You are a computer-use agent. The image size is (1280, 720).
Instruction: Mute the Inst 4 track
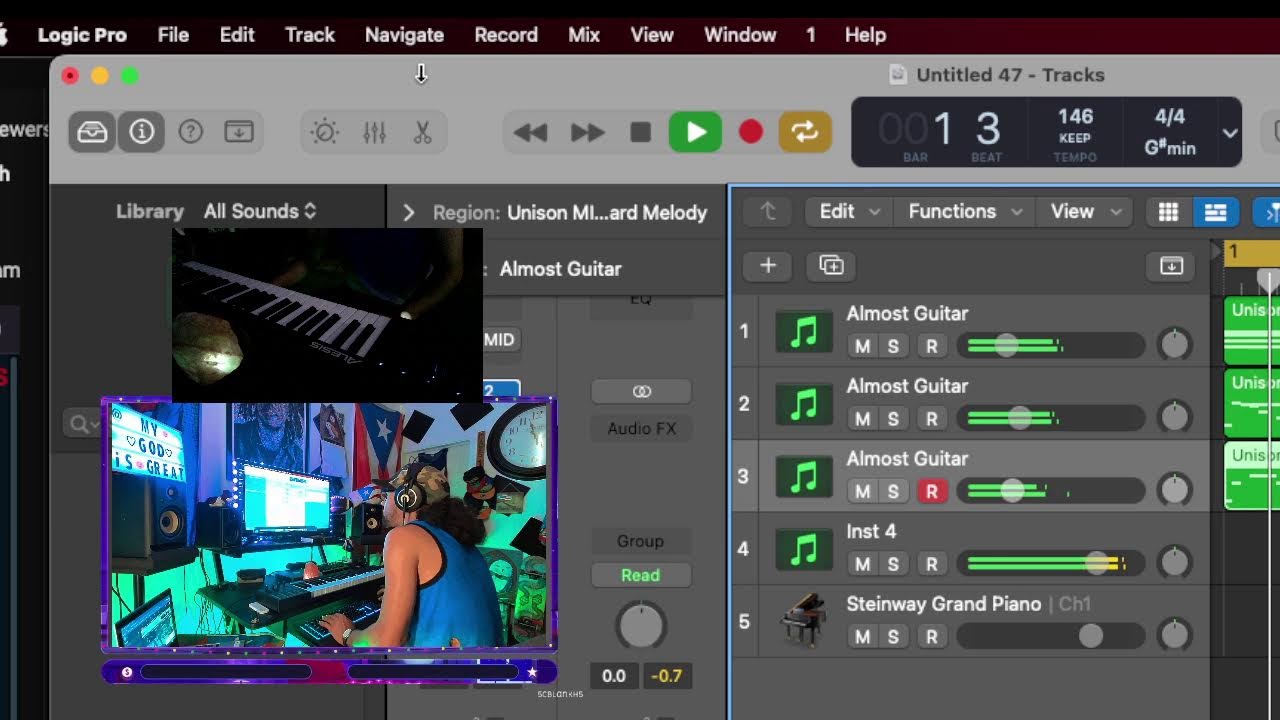tap(863, 564)
